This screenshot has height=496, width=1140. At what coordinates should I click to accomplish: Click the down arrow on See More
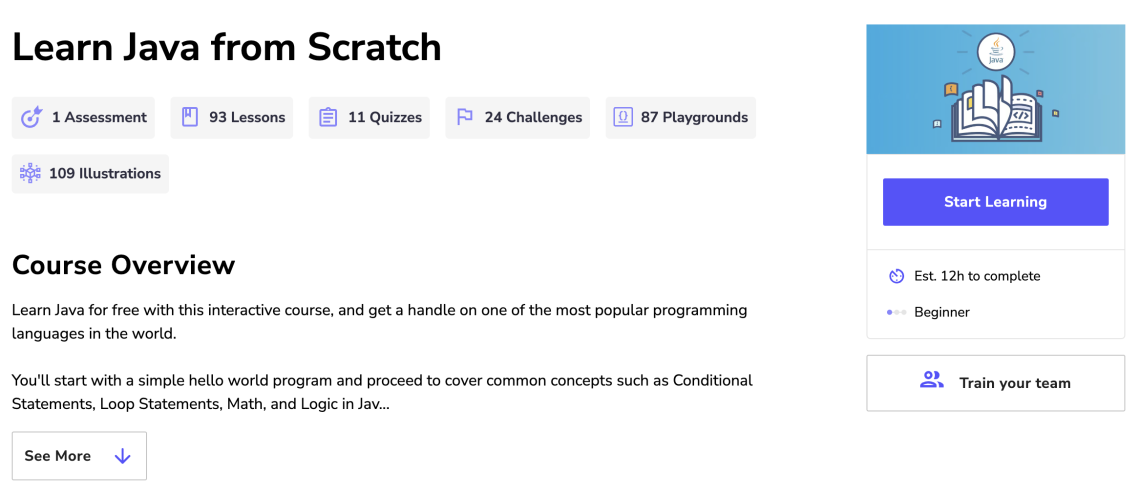(x=123, y=456)
